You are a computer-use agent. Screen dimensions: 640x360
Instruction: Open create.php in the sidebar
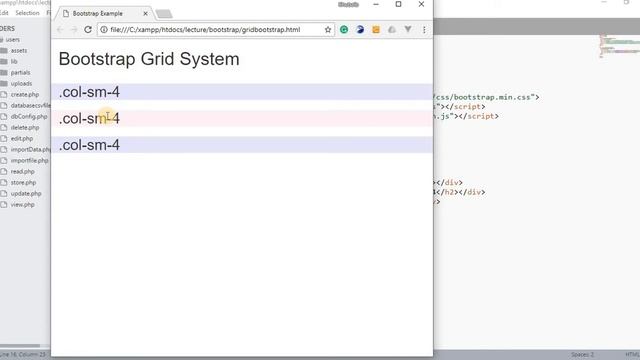click(25, 95)
